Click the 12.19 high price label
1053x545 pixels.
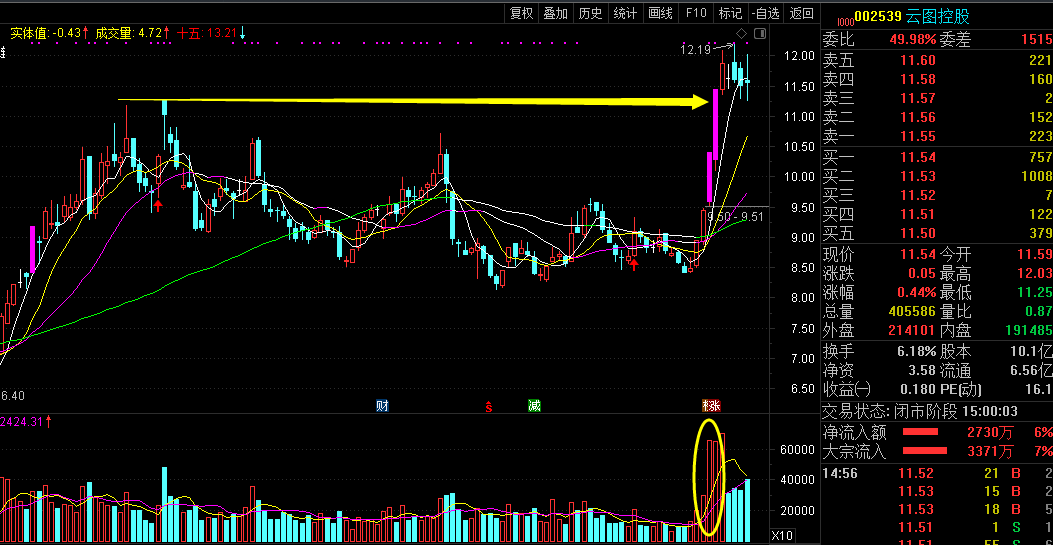(x=694, y=50)
